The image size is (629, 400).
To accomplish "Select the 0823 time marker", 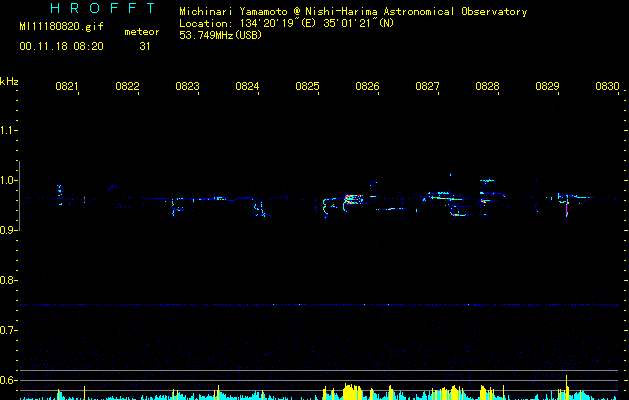I will [x=187, y=87].
